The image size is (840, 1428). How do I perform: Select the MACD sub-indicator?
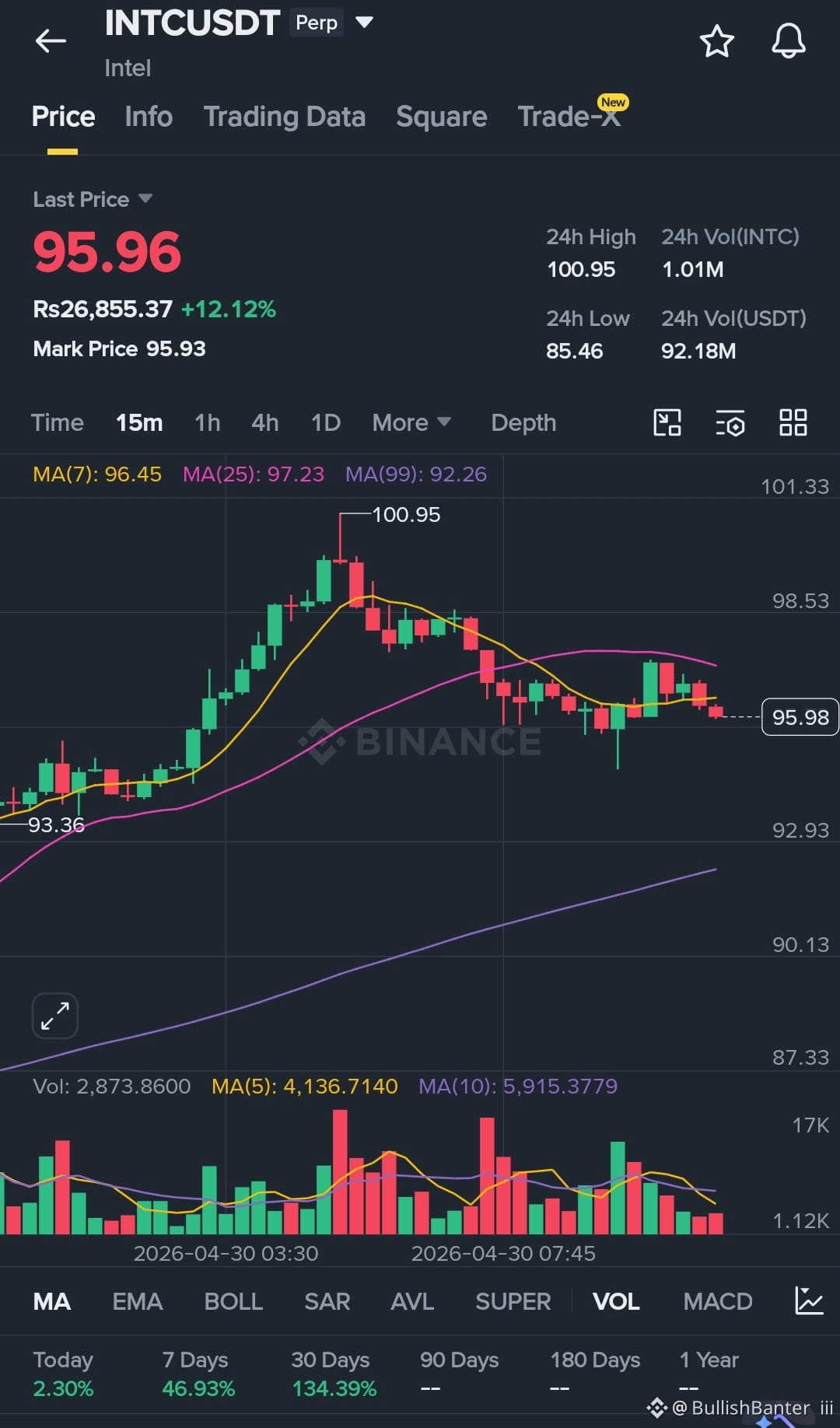[x=718, y=1301]
